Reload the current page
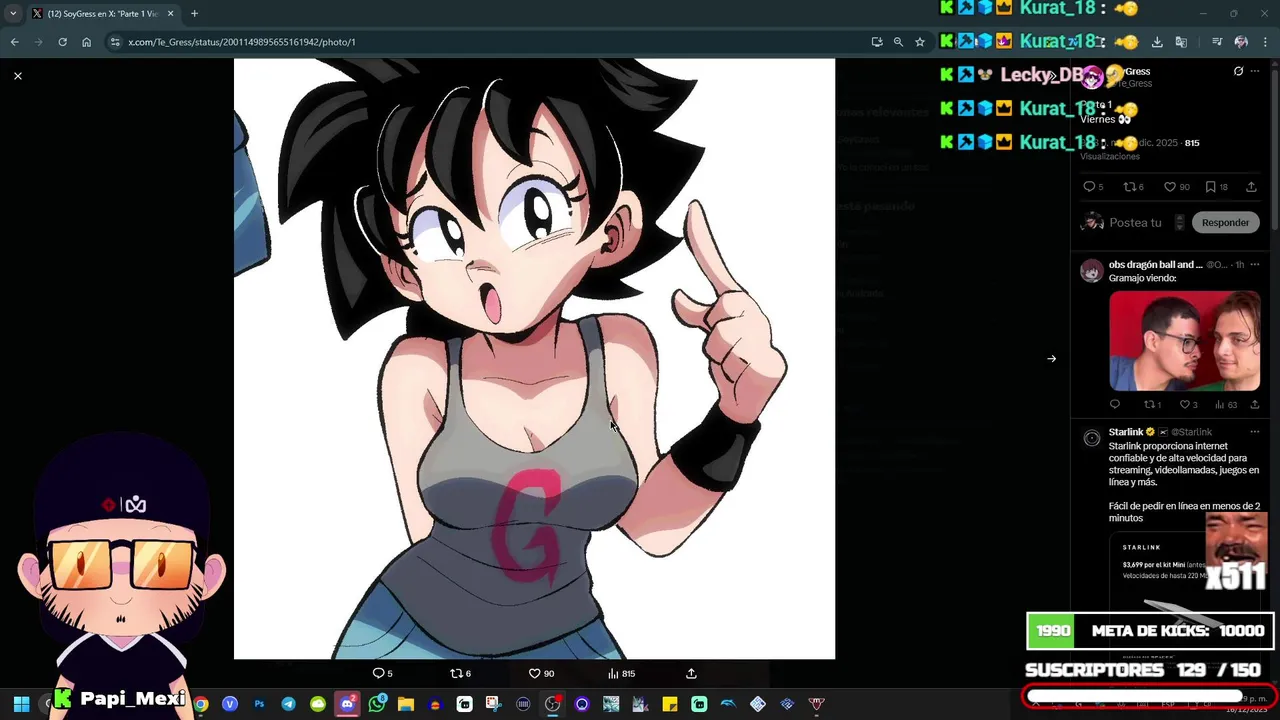The width and height of the screenshot is (1280, 720). tap(62, 42)
